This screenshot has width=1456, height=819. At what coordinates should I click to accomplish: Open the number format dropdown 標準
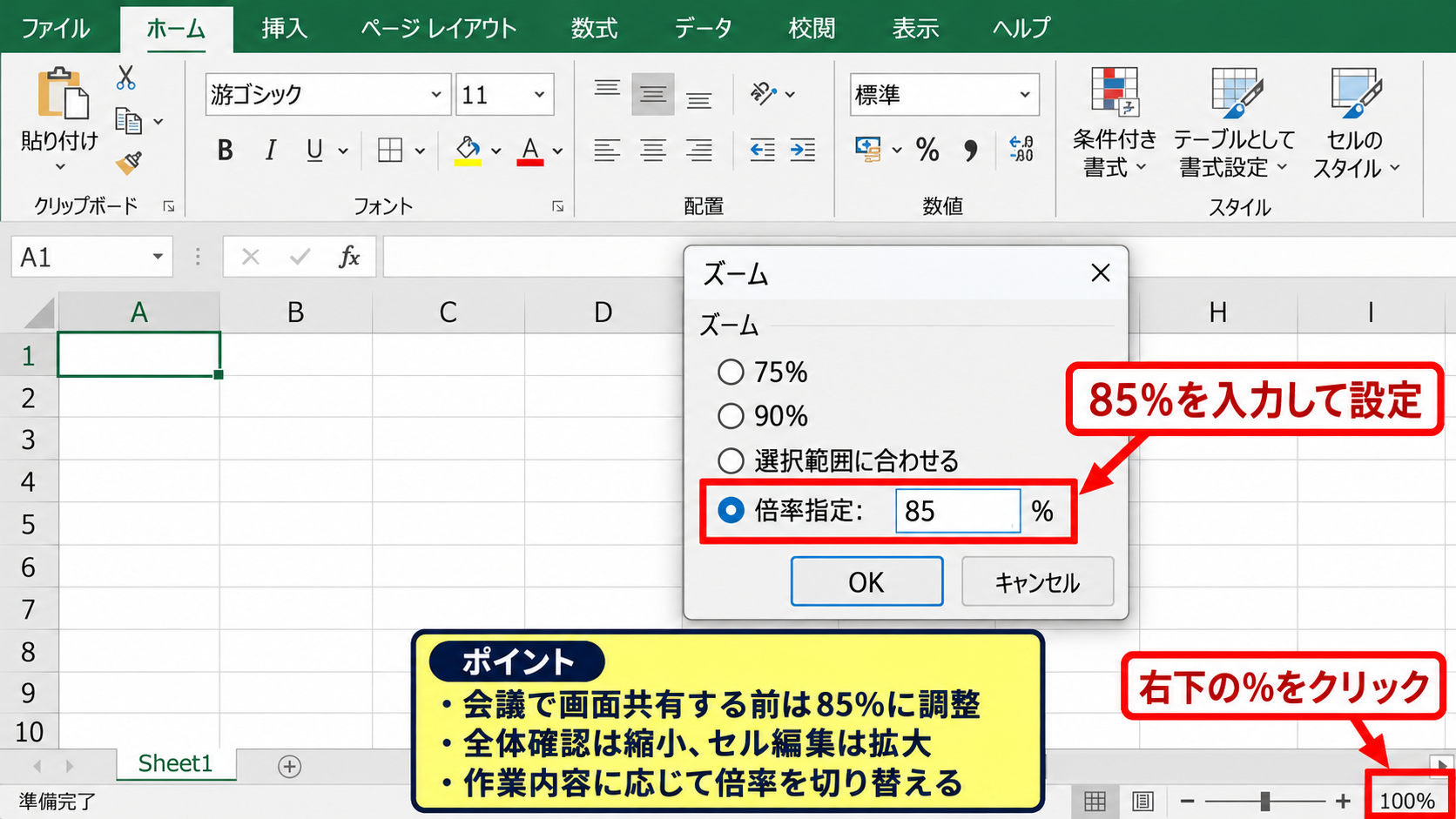(x=1025, y=94)
